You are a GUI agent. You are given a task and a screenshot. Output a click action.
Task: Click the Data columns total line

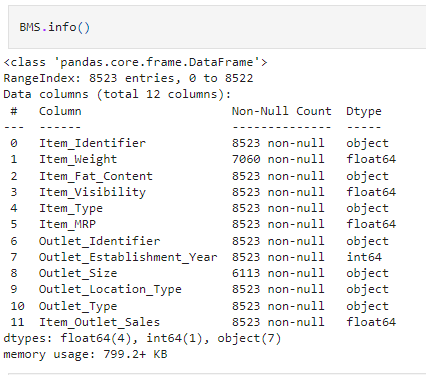point(117,94)
